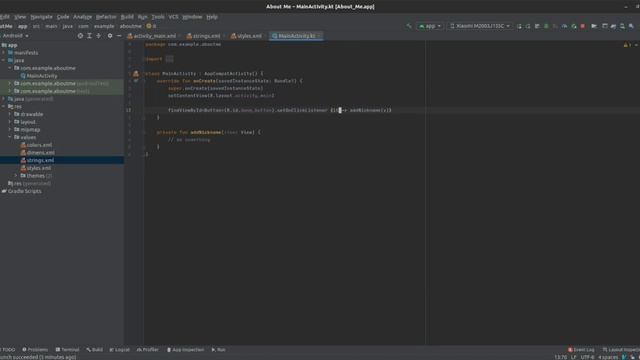Expand the collapsed import block
Image resolution: width=640 pixels, height=360 pixels.
click(169, 59)
